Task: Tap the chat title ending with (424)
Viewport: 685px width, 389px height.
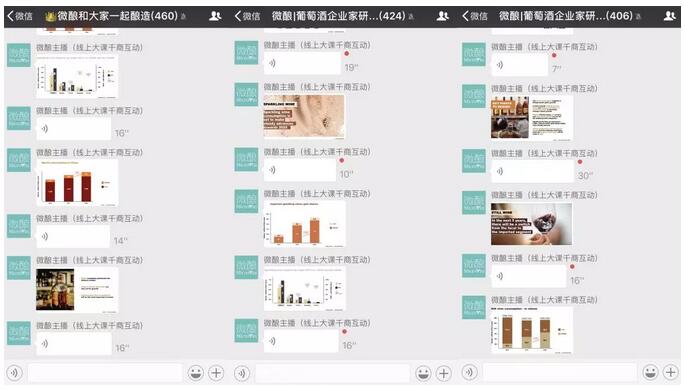Action: [x=339, y=17]
